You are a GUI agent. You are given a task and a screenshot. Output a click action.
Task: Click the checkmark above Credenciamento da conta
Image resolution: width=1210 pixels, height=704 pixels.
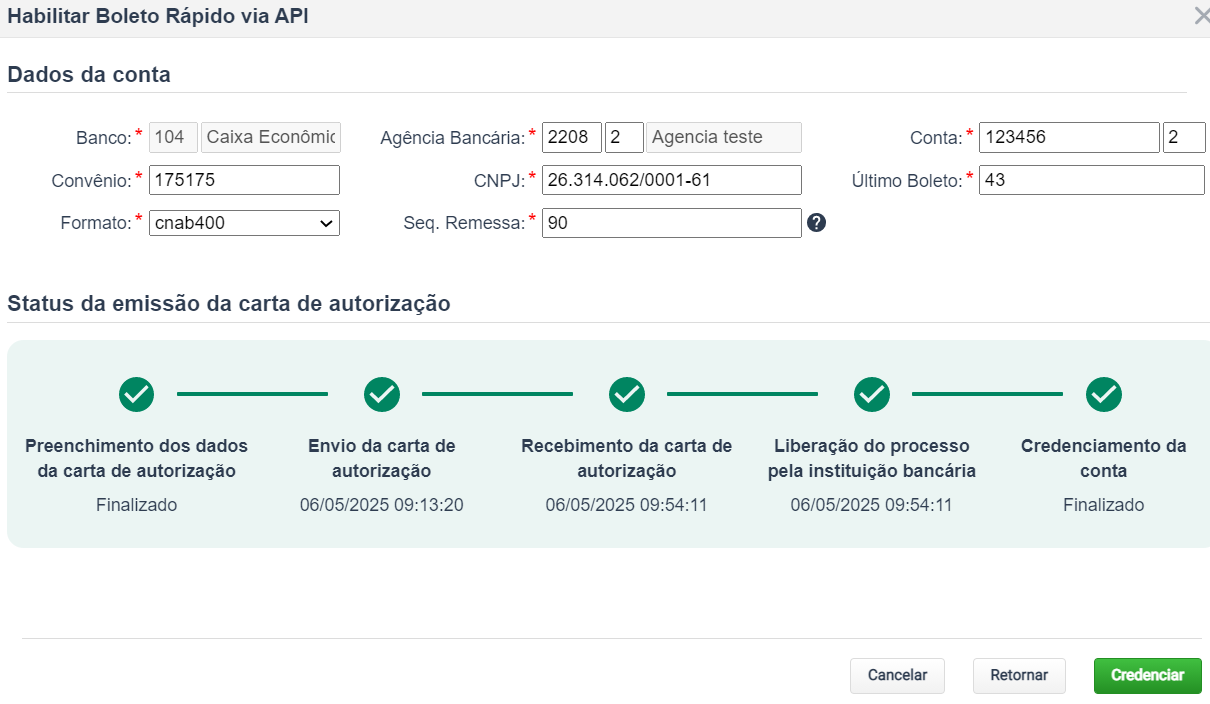point(1104,395)
